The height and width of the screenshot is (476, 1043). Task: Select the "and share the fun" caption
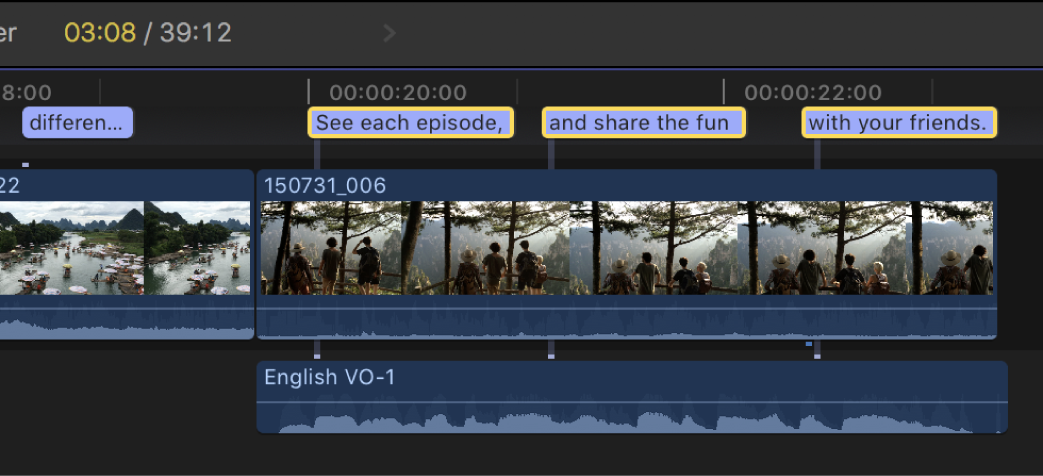pyautogui.click(x=644, y=122)
